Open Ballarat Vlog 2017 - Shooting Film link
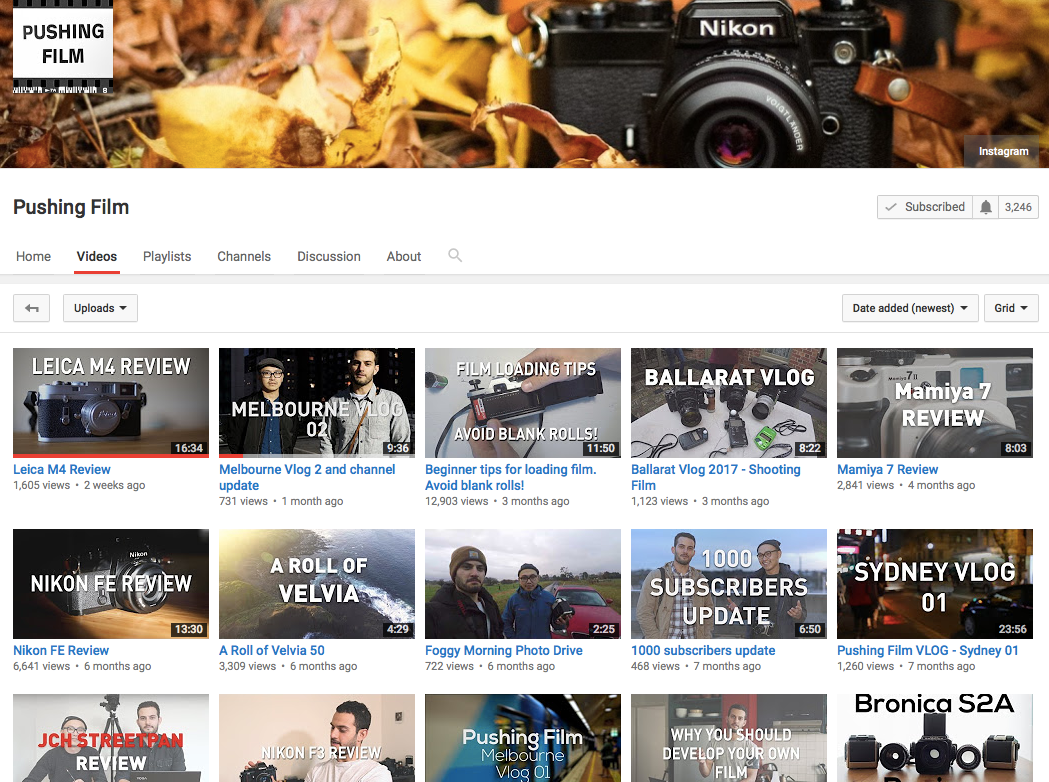 (716, 478)
